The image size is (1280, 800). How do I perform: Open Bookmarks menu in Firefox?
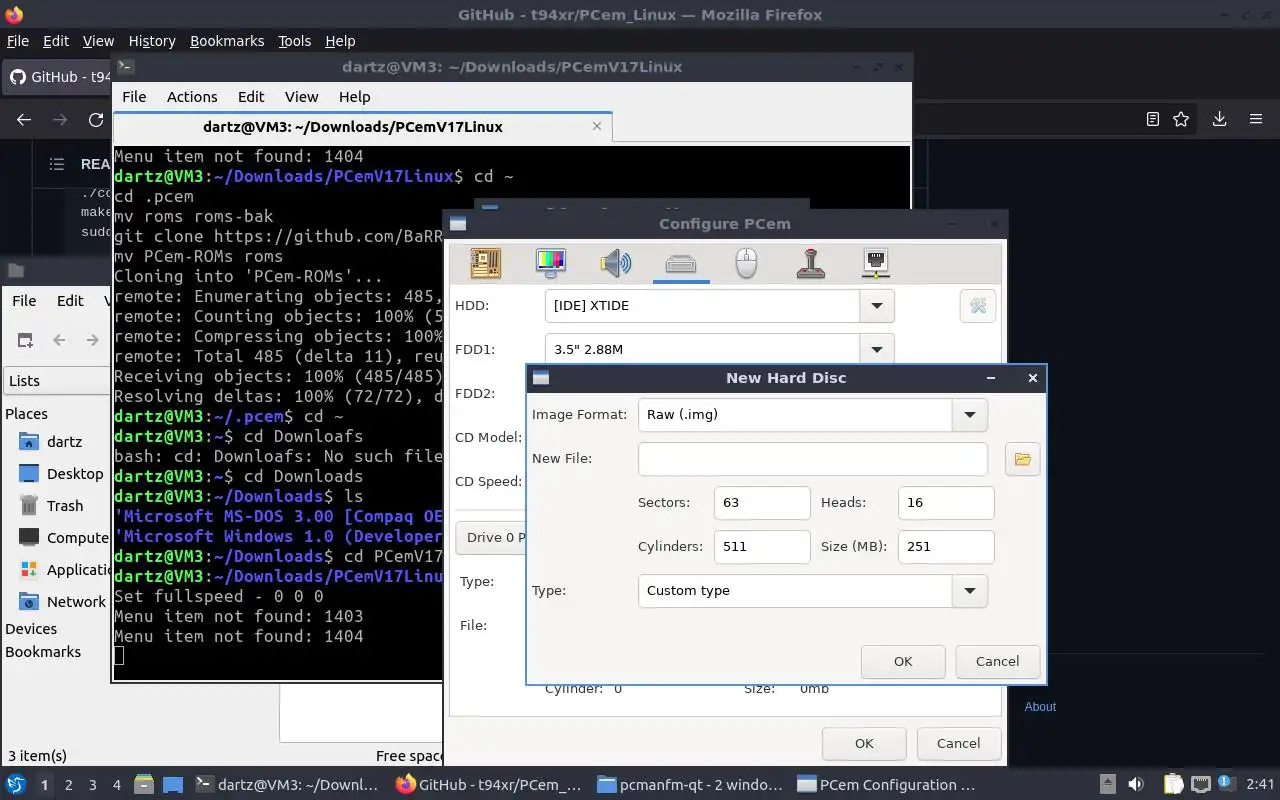tap(227, 41)
